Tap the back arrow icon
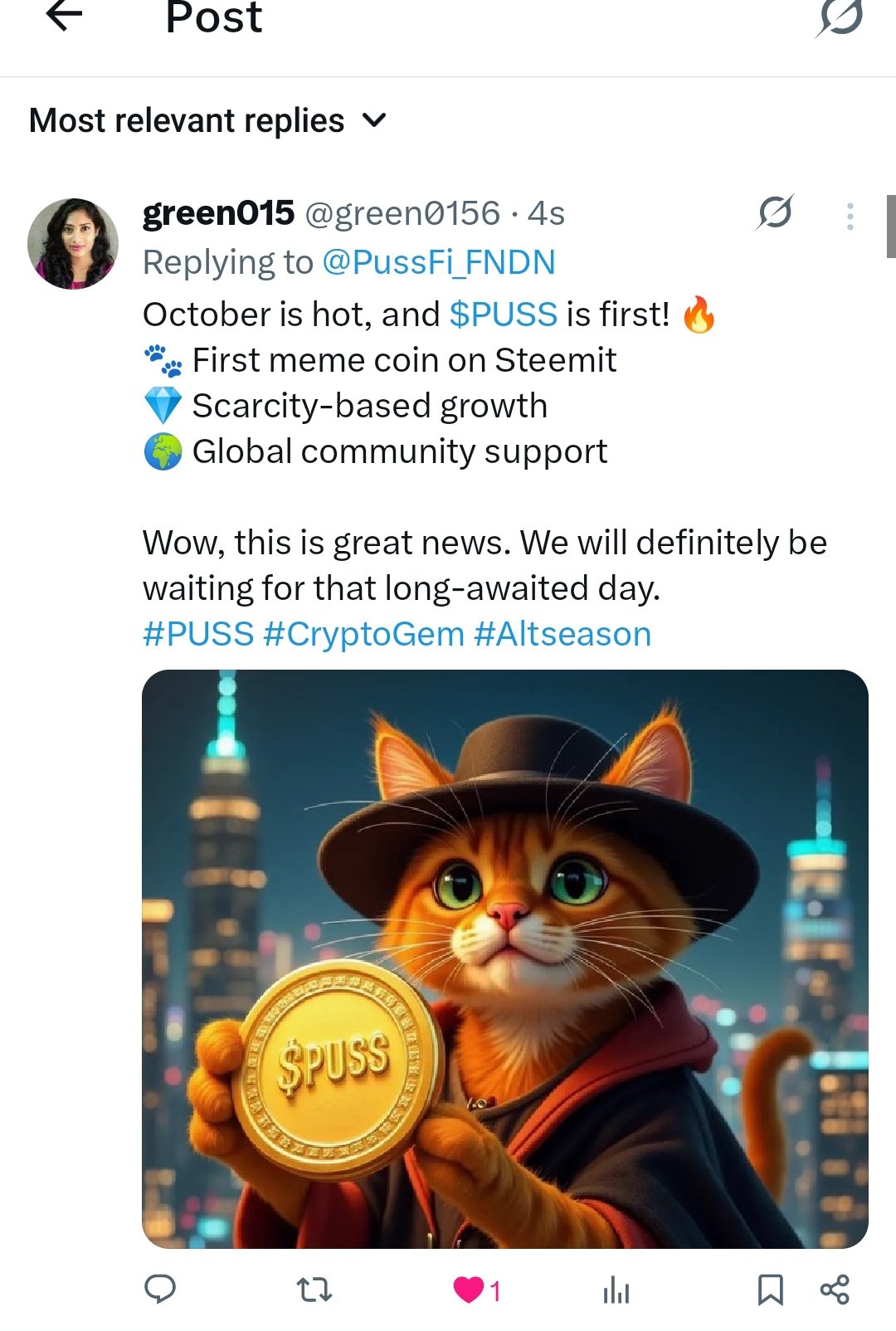The image size is (896, 1331). [64, 16]
